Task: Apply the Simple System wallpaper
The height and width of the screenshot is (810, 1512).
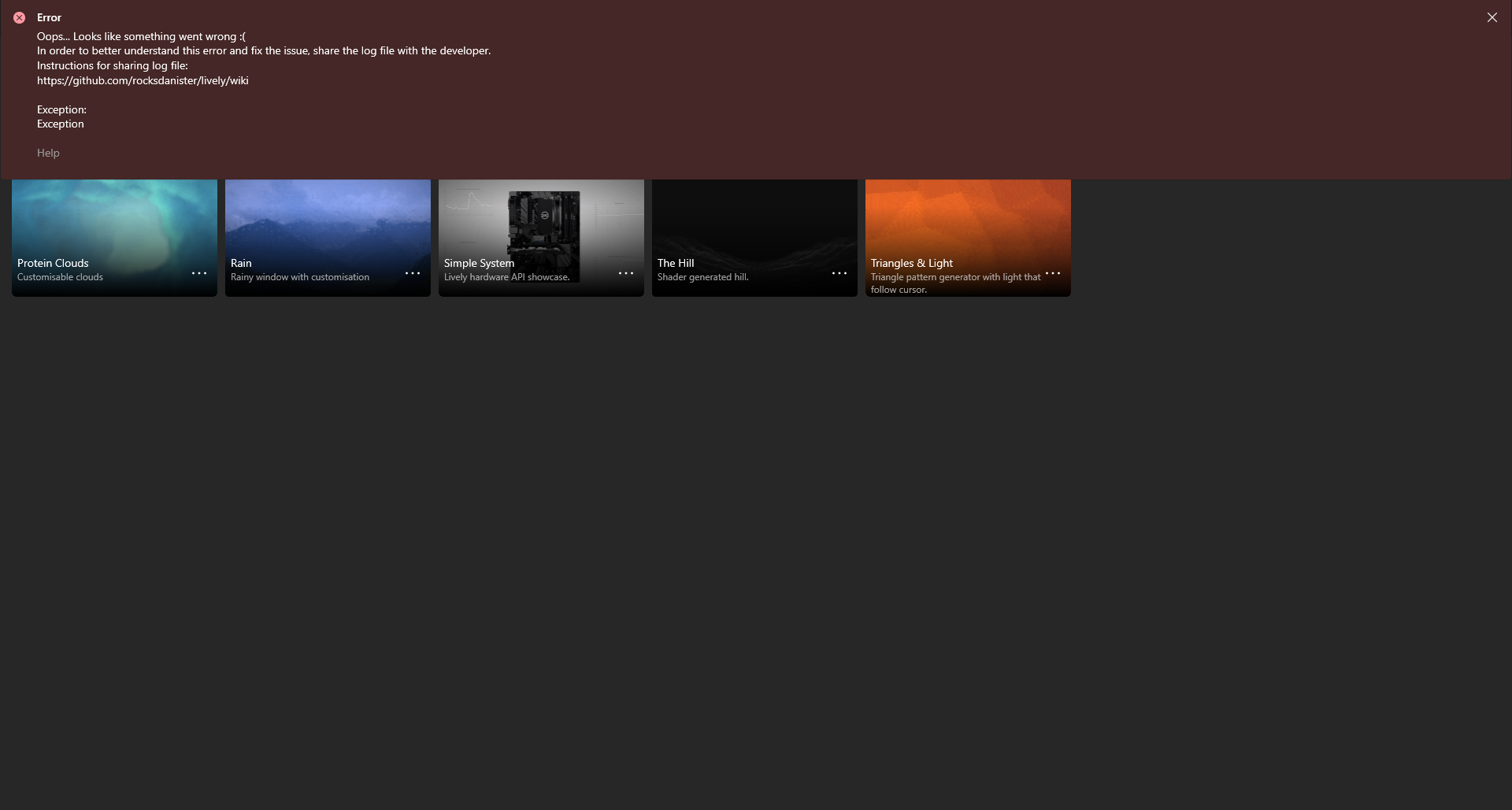Action: [541, 220]
